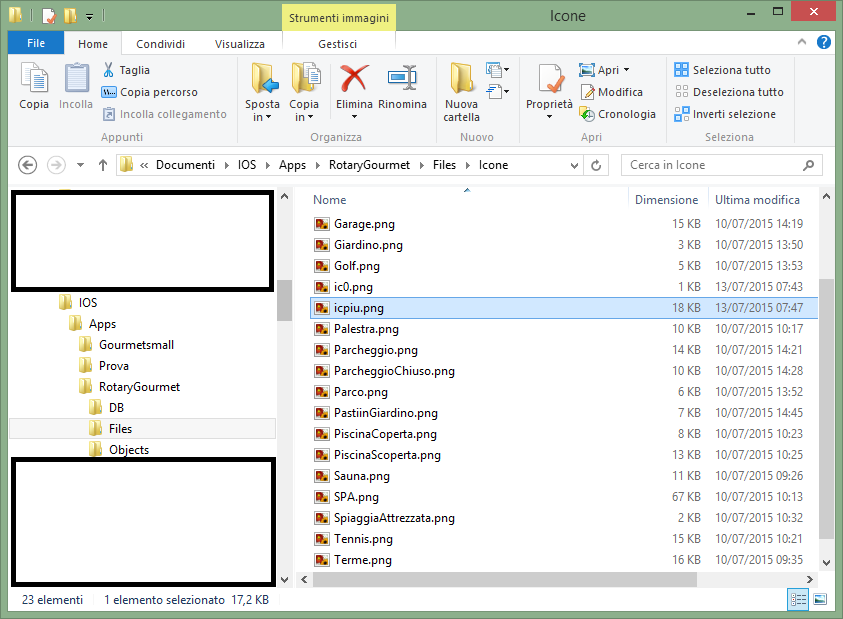The height and width of the screenshot is (619, 843).
Task: Select Prova folder in tree
Action: (x=113, y=366)
